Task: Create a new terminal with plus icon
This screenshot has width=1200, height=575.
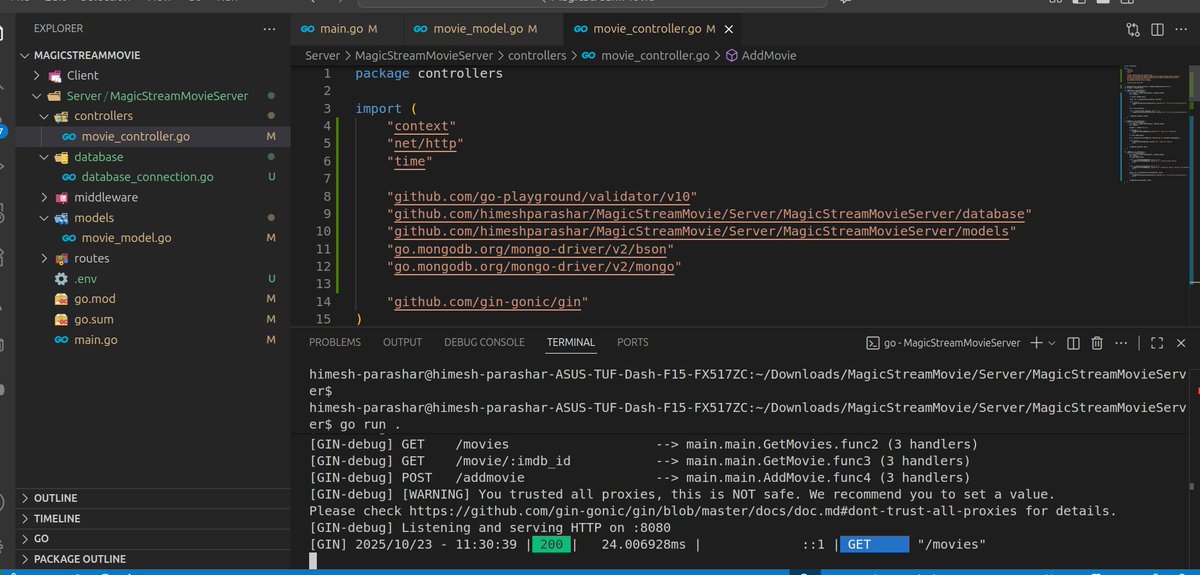Action: [1036, 342]
